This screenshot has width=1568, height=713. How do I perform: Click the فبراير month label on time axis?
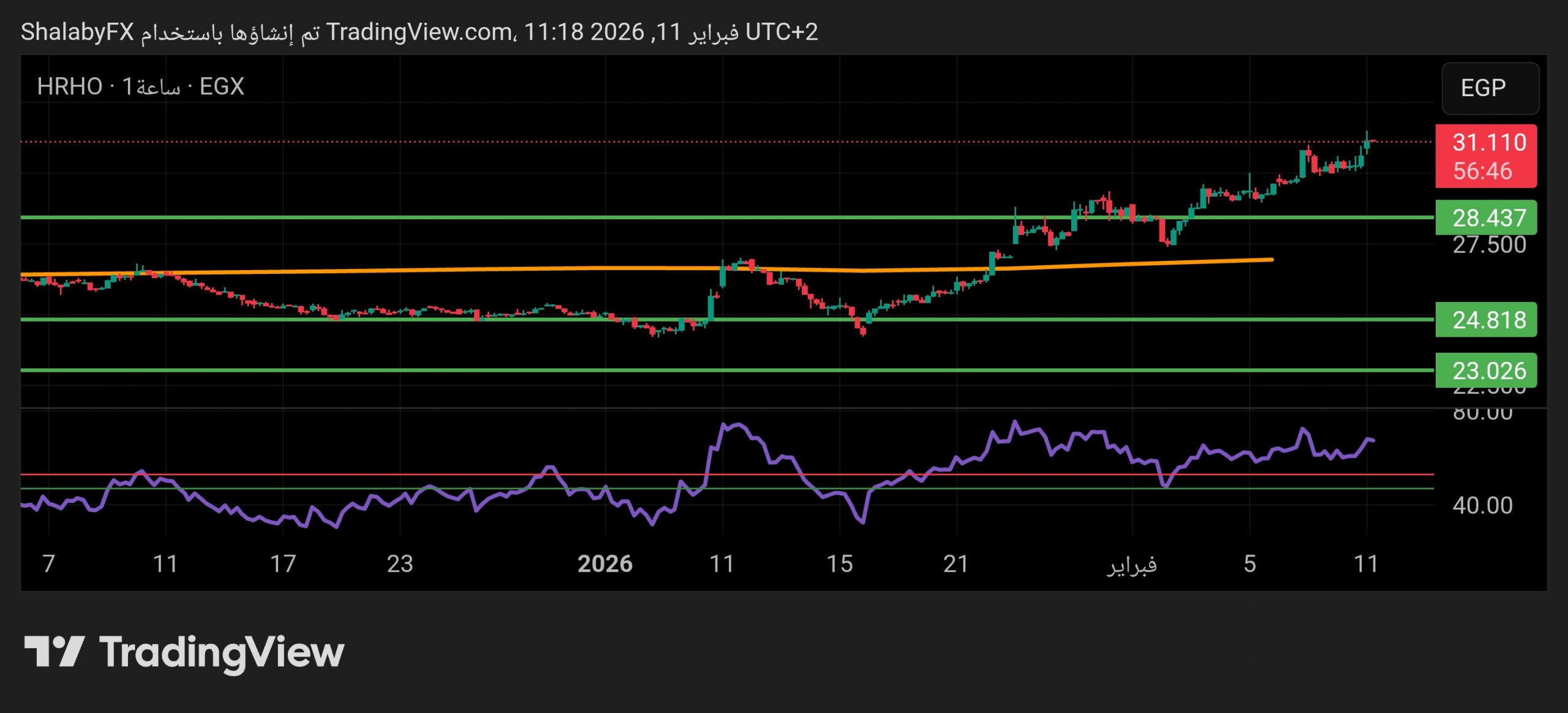click(1131, 564)
